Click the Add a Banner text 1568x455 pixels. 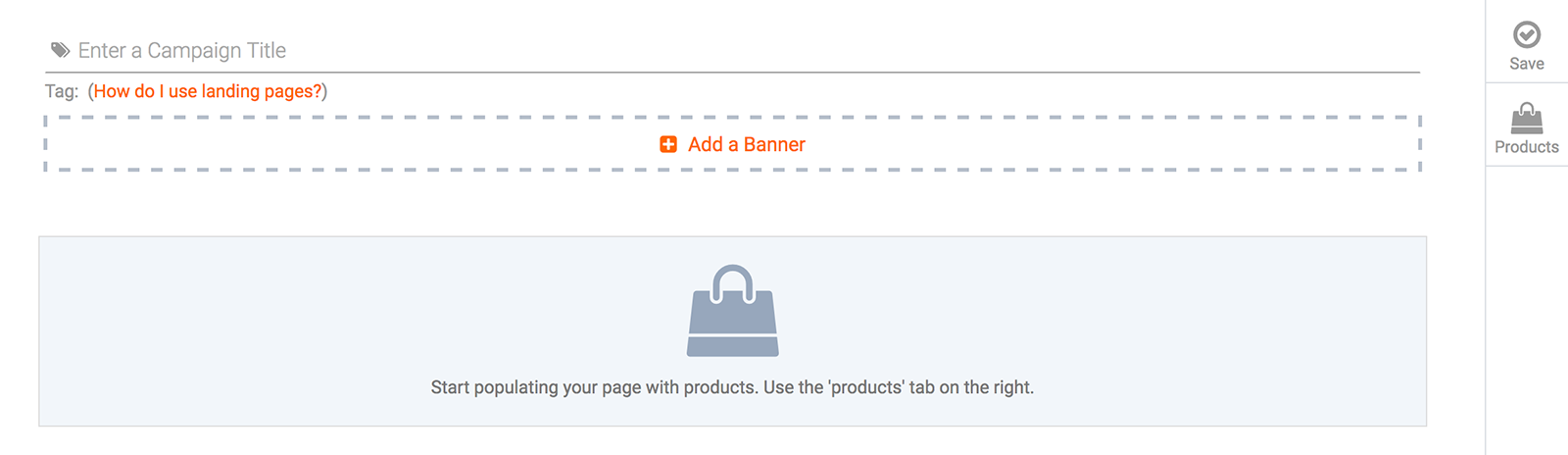pos(747,144)
